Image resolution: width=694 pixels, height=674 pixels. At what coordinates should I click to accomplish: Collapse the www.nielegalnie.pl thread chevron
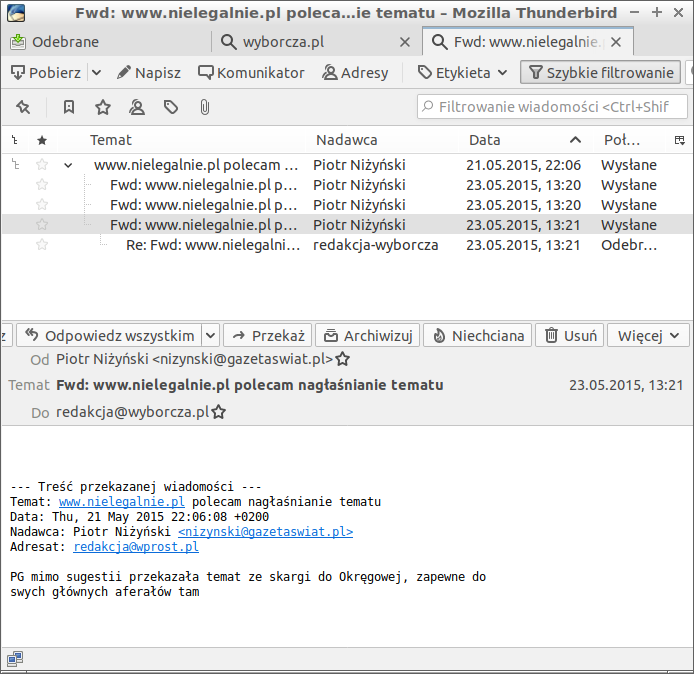tap(68, 166)
